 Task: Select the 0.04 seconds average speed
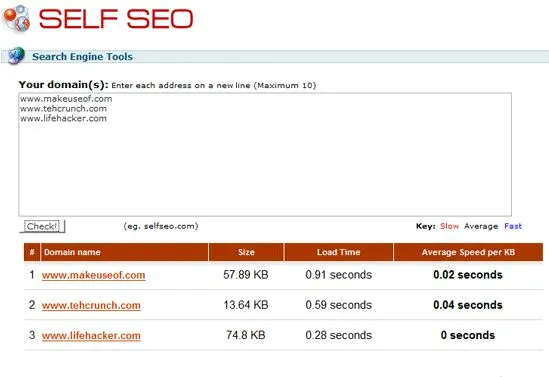coord(468,305)
